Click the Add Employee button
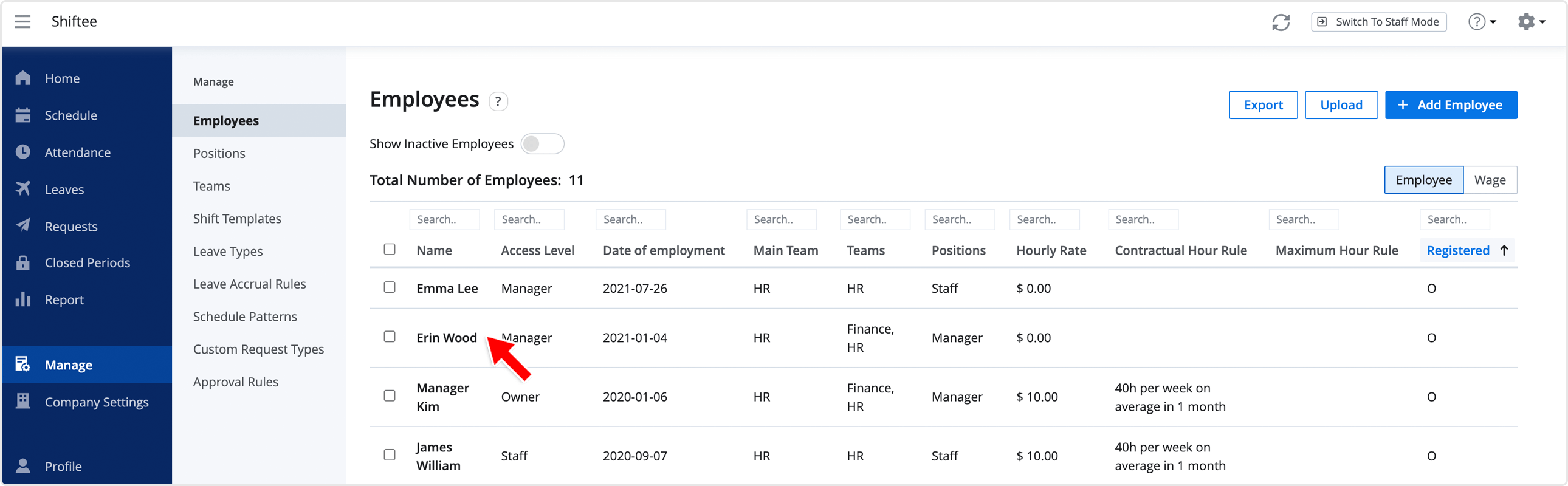The height and width of the screenshot is (486, 1568). pyautogui.click(x=1451, y=105)
